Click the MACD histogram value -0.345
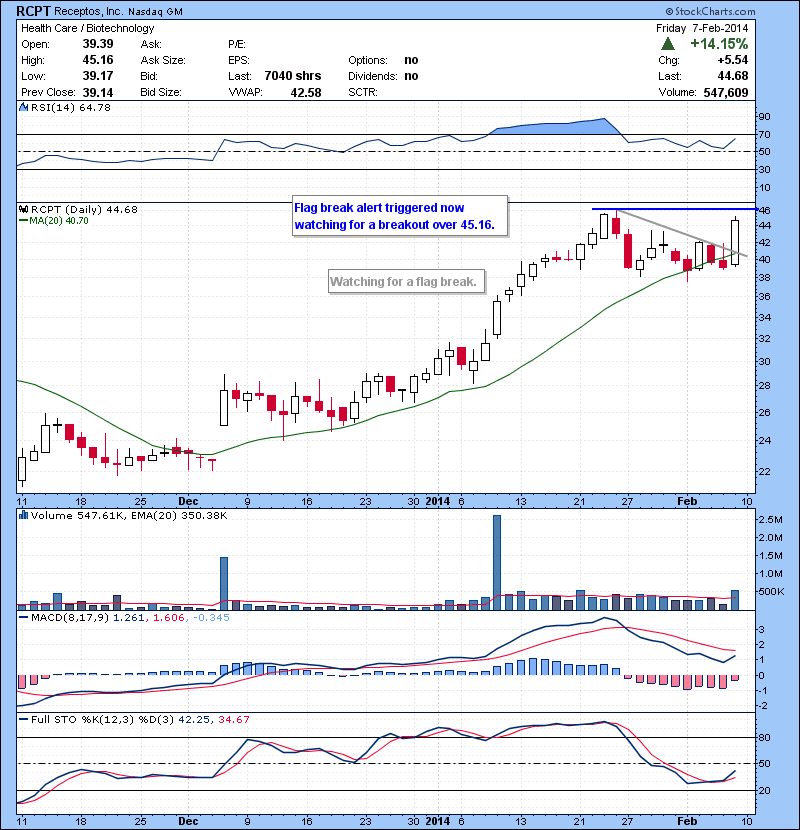Viewport: 800px width, 830px height. (211, 617)
